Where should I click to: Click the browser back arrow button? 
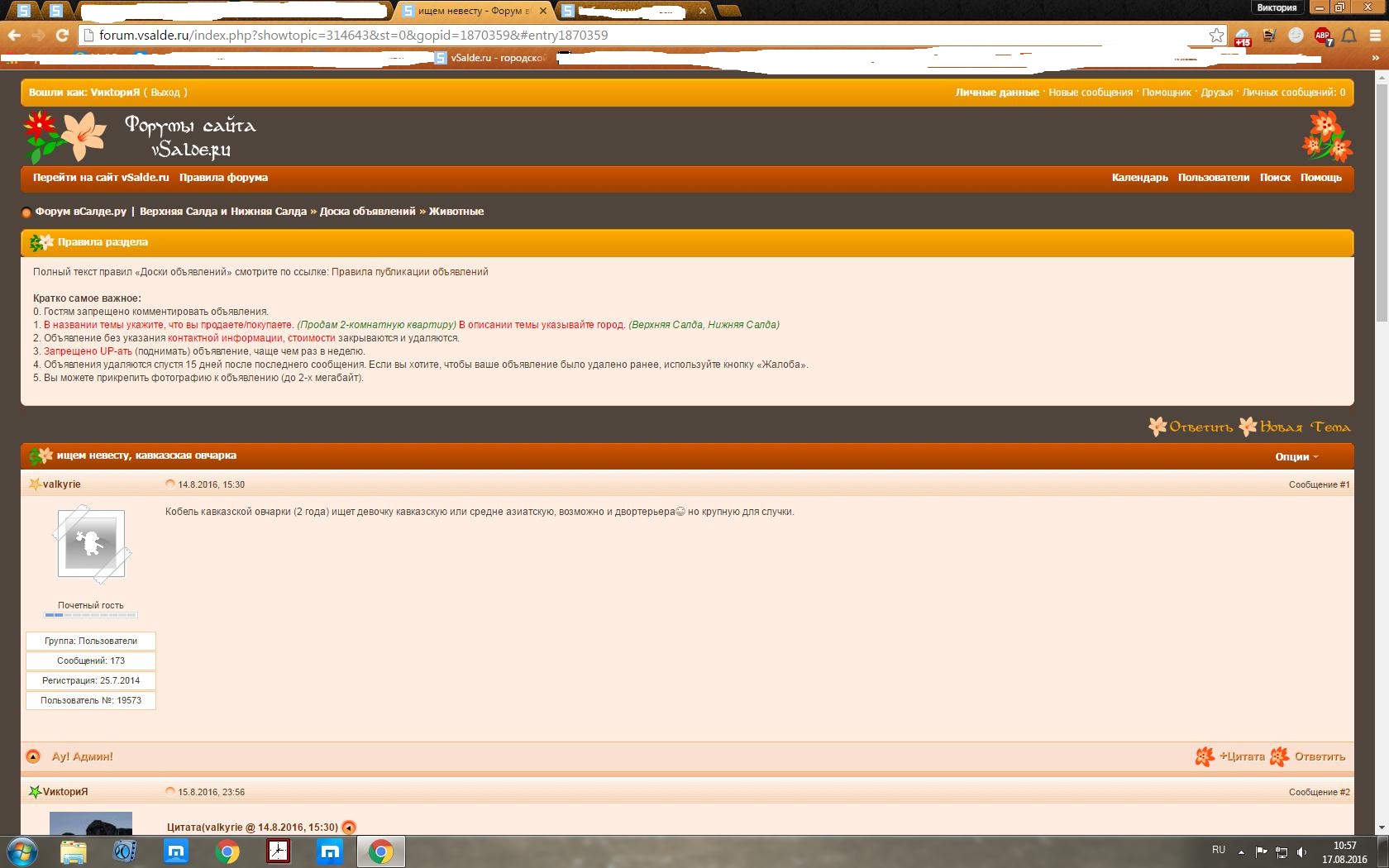pyautogui.click(x=14, y=35)
